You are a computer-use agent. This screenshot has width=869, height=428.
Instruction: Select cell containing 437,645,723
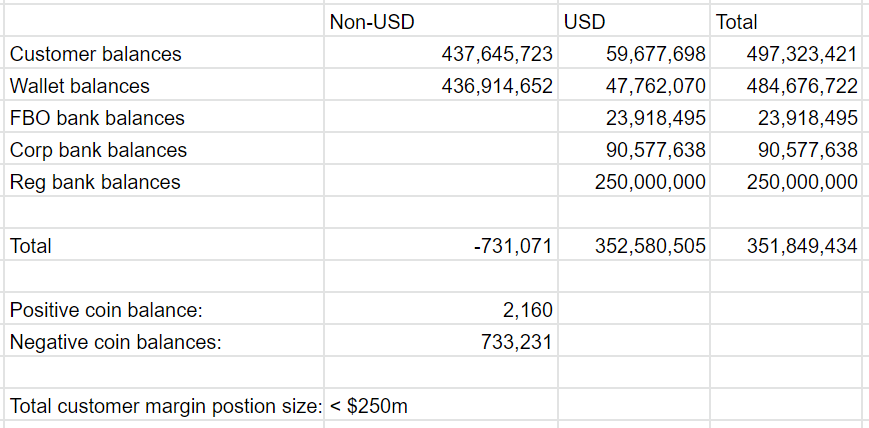497,54
